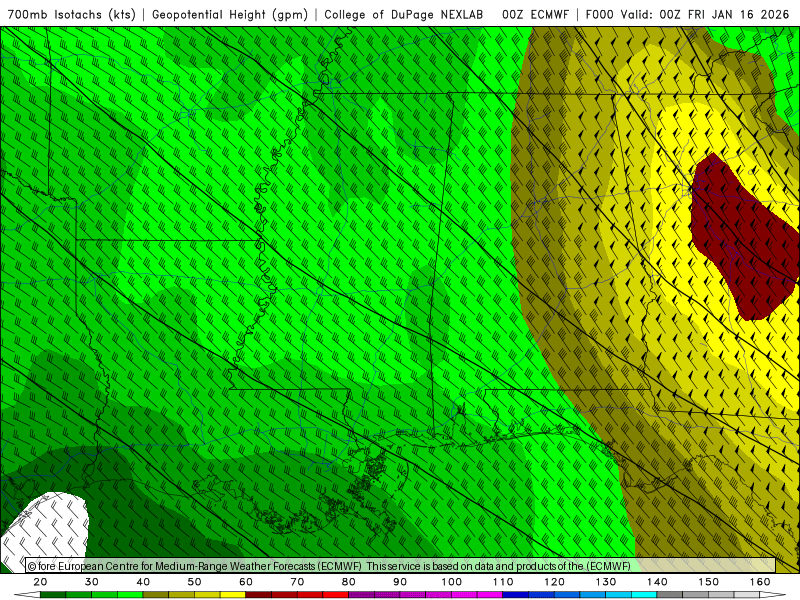Viewport: 800px width, 600px height.
Task: Click the "00Z ECMWF" model run text
Action: 535,14
